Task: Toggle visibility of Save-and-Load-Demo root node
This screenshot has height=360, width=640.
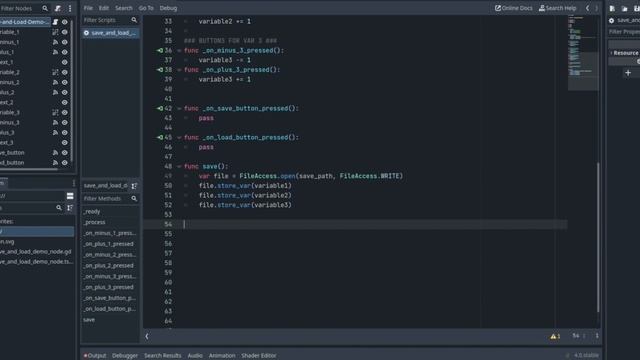Action: tap(64, 22)
